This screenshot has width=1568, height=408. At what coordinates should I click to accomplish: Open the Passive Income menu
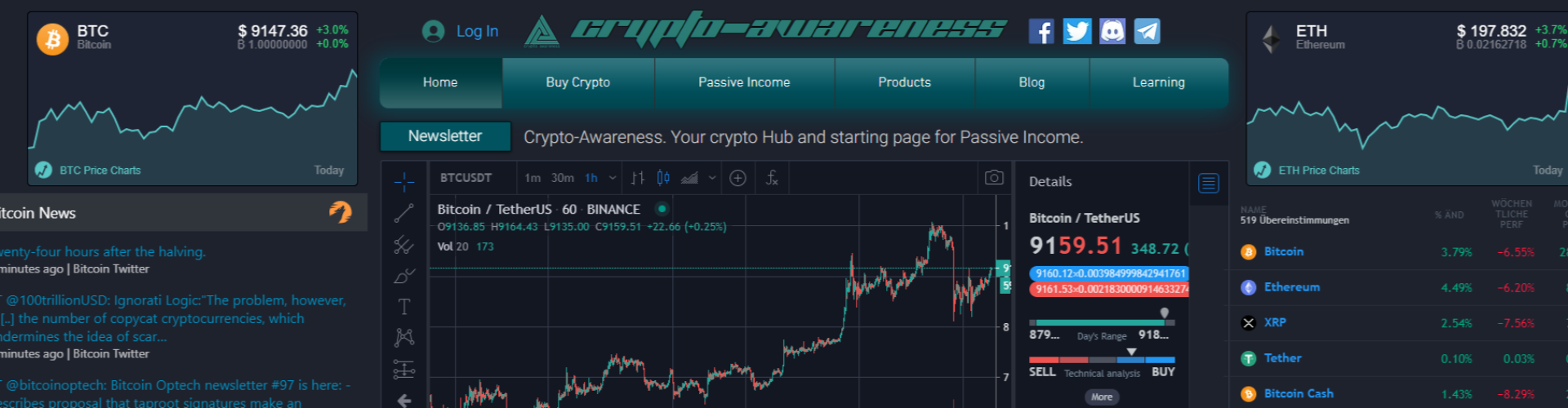744,82
